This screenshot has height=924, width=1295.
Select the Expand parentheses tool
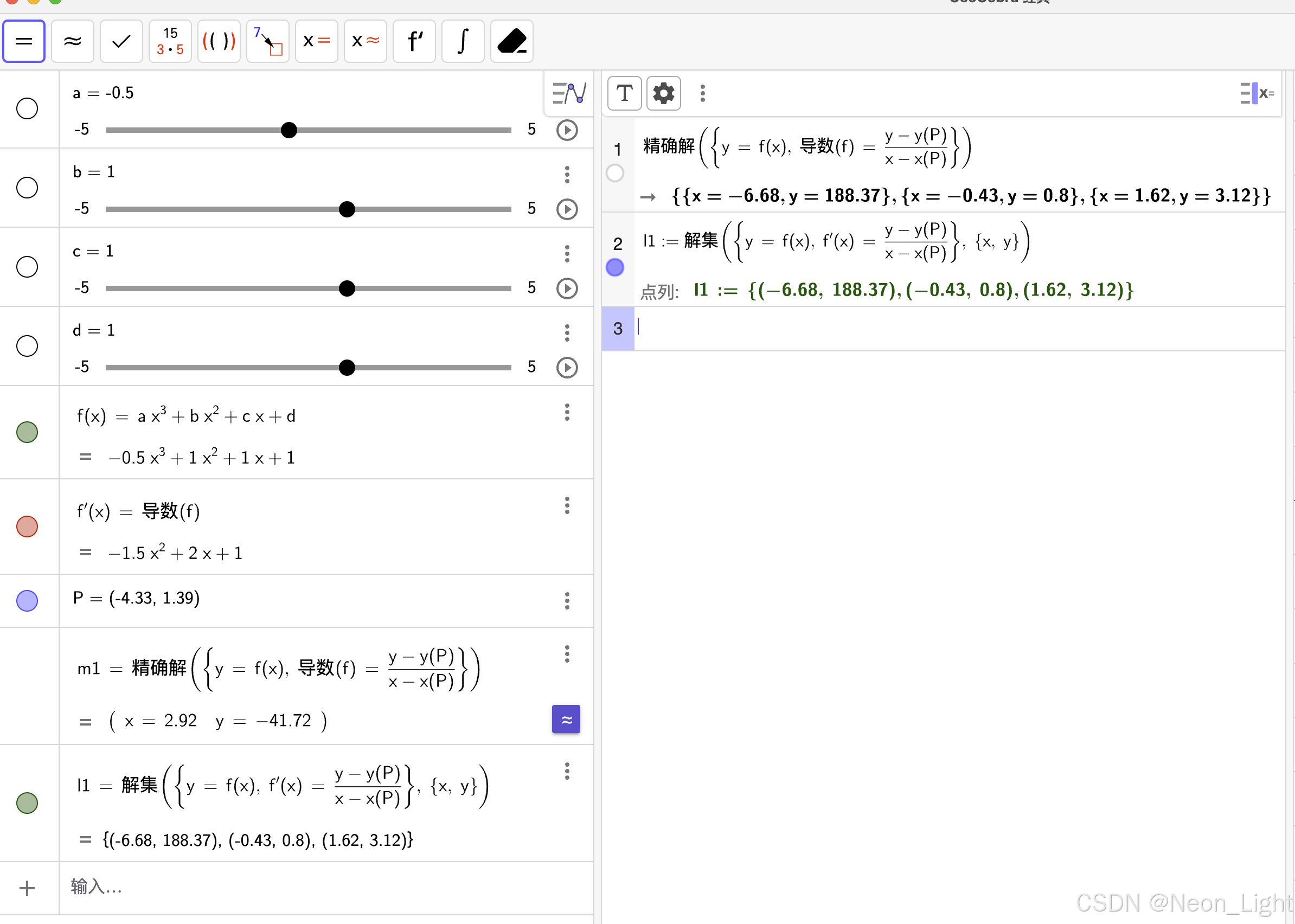click(219, 41)
